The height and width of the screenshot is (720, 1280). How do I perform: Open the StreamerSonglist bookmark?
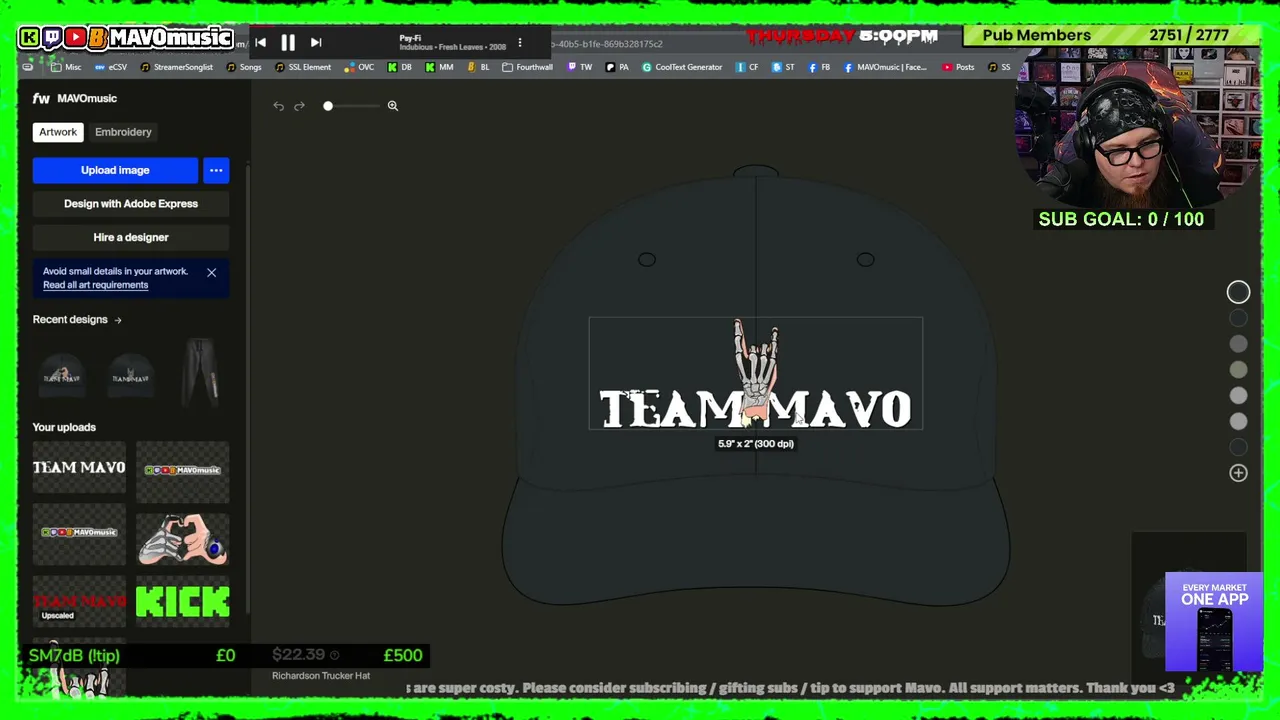176,68
